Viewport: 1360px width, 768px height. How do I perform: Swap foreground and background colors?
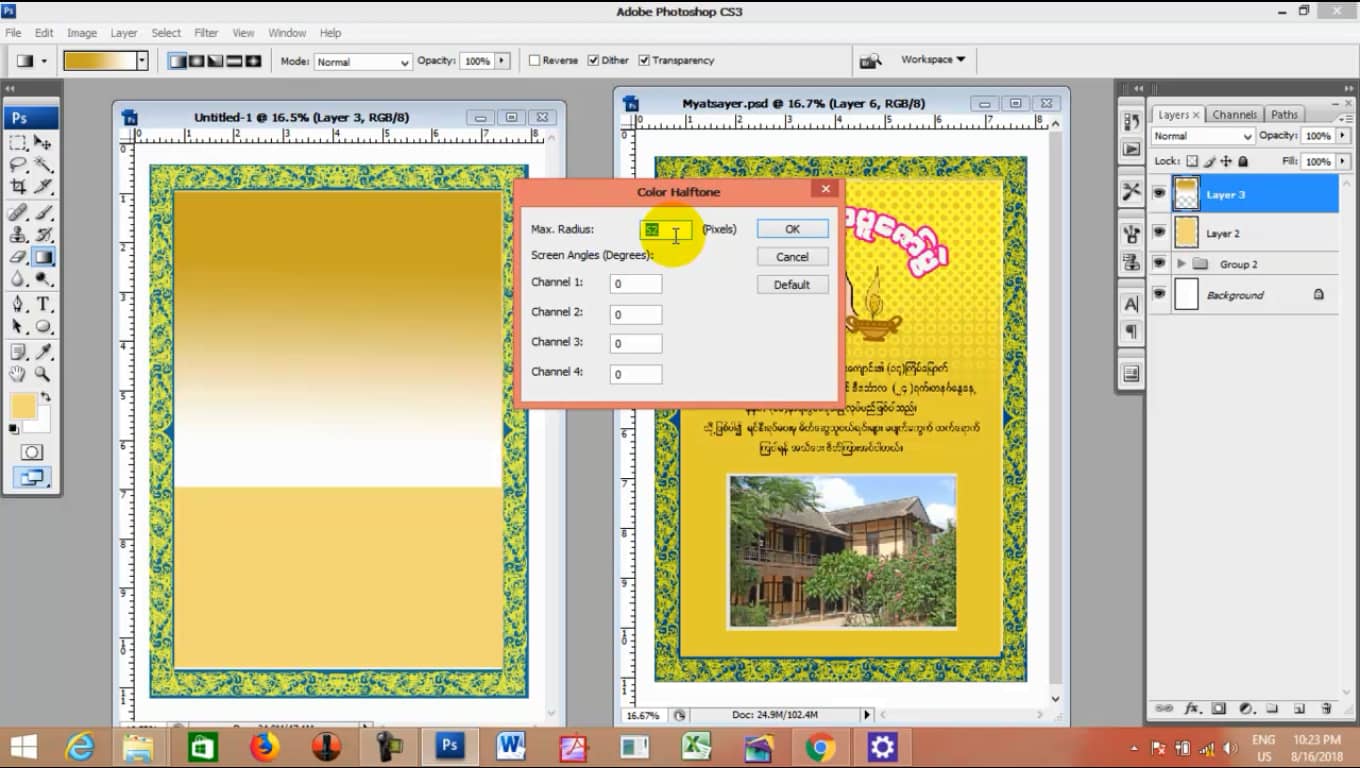point(45,397)
